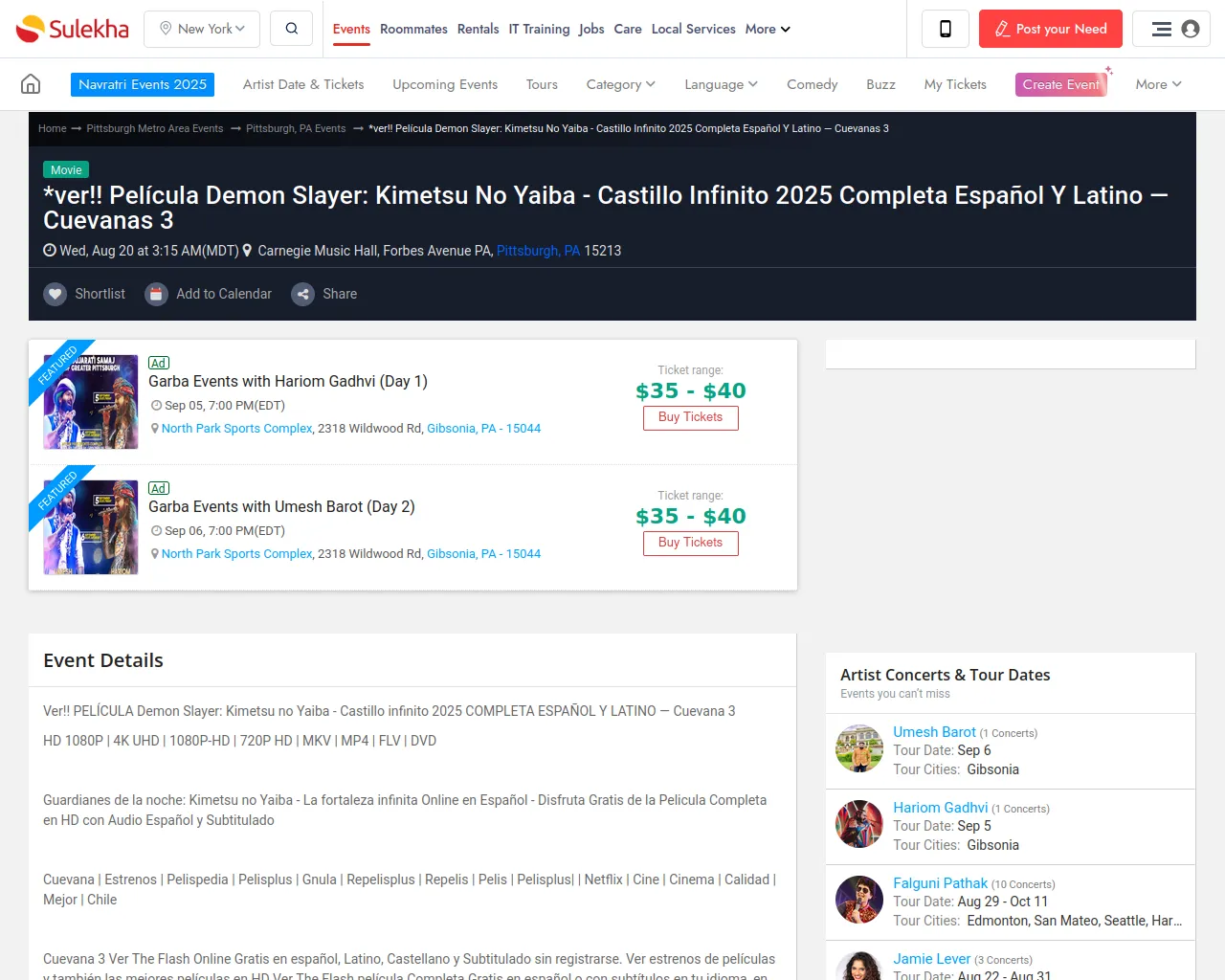Click the Movie category tag
1225x980 pixels.
(x=66, y=169)
